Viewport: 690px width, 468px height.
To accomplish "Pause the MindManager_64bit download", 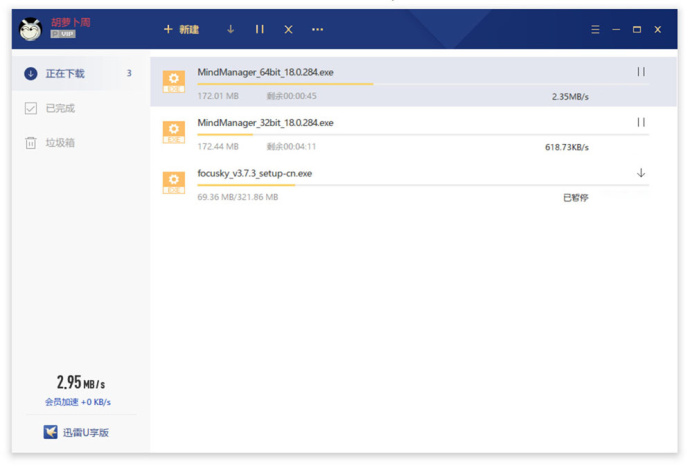I will click(641, 72).
